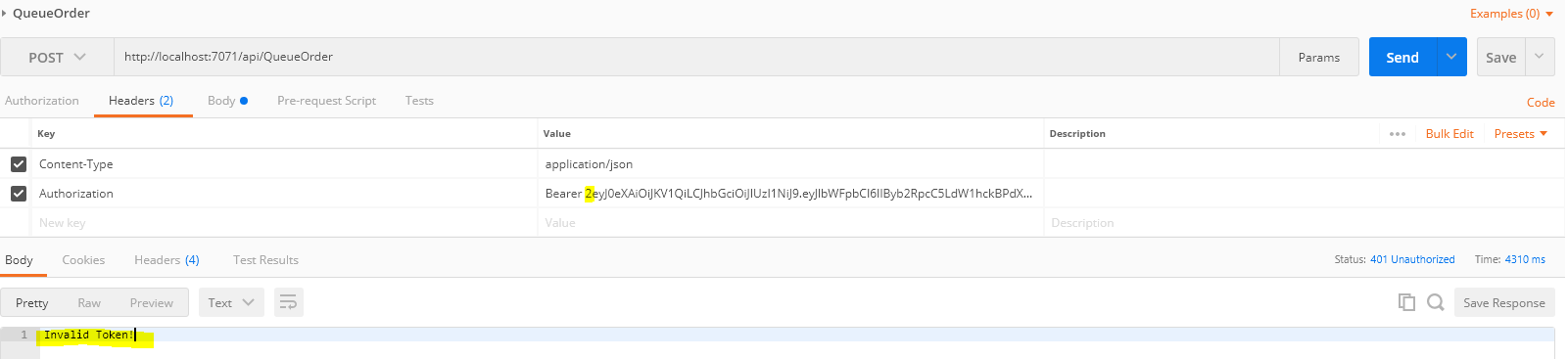Viewport: 1568px width, 359px height.
Task: Search within the response body
Action: (1436, 302)
